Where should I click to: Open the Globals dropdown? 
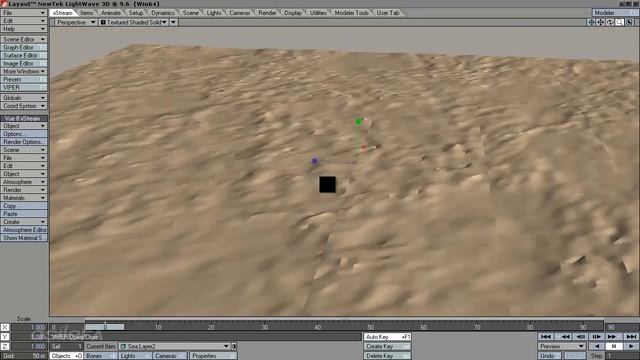[24, 98]
